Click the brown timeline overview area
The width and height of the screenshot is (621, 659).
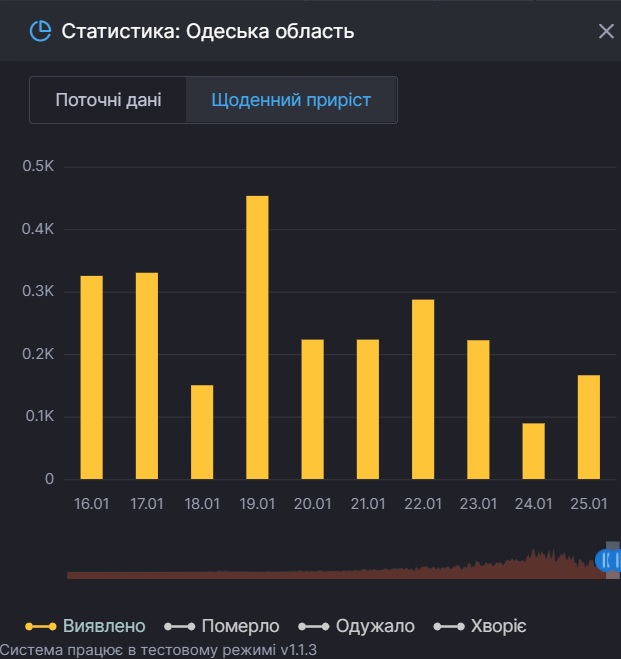330,572
